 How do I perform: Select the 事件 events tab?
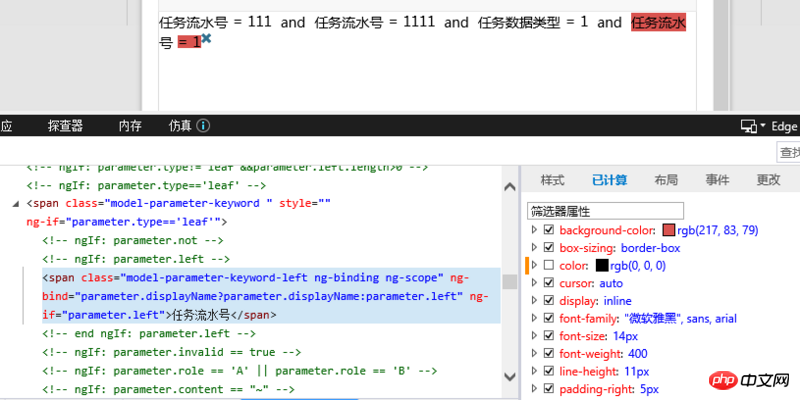click(x=717, y=180)
